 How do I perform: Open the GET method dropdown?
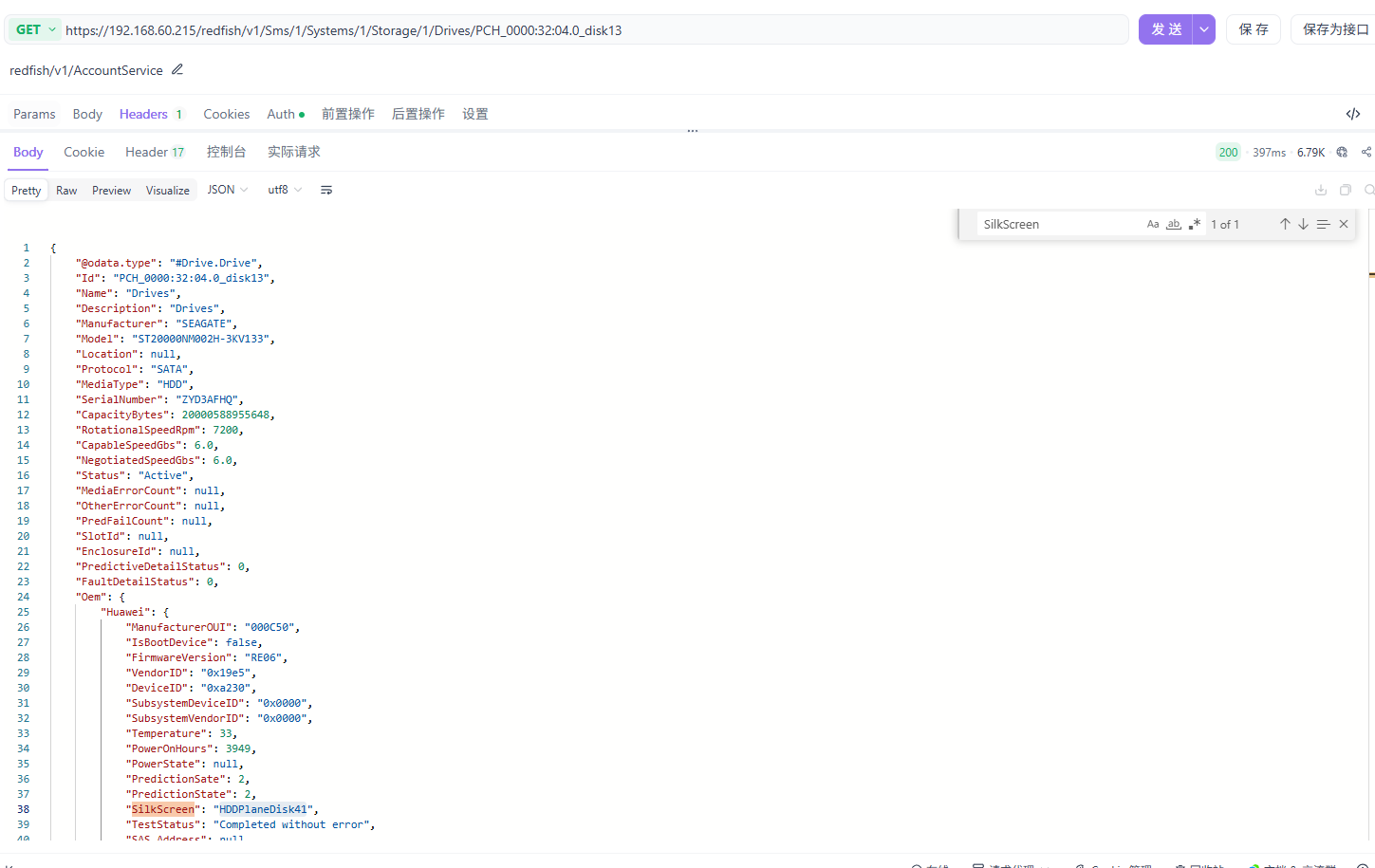click(35, 29)
